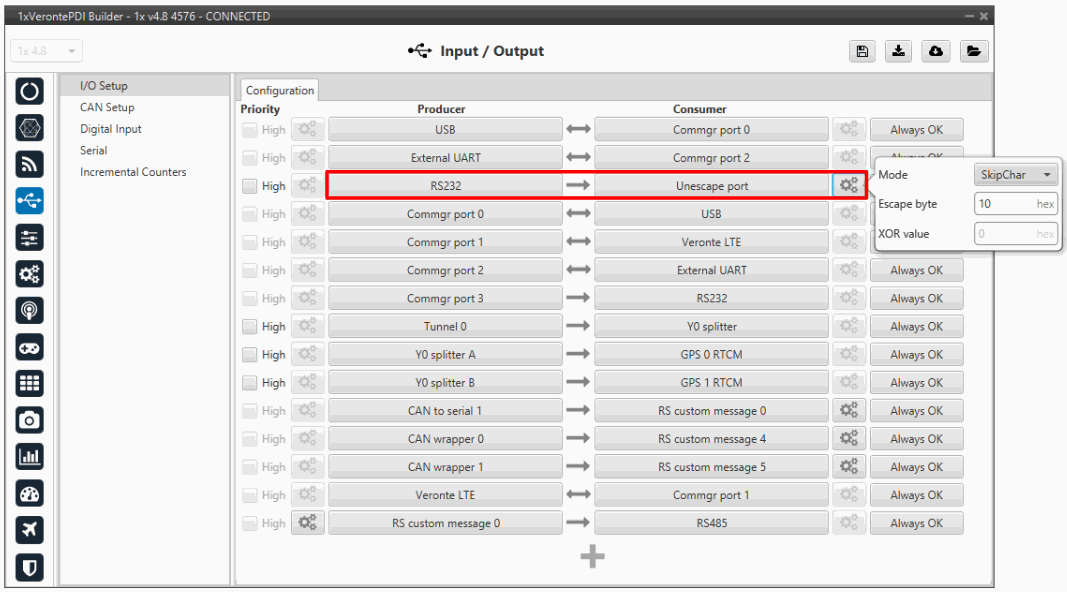Click Always OK button for USB row
This screenshot has height=592, width=1067.
point(916,130)
